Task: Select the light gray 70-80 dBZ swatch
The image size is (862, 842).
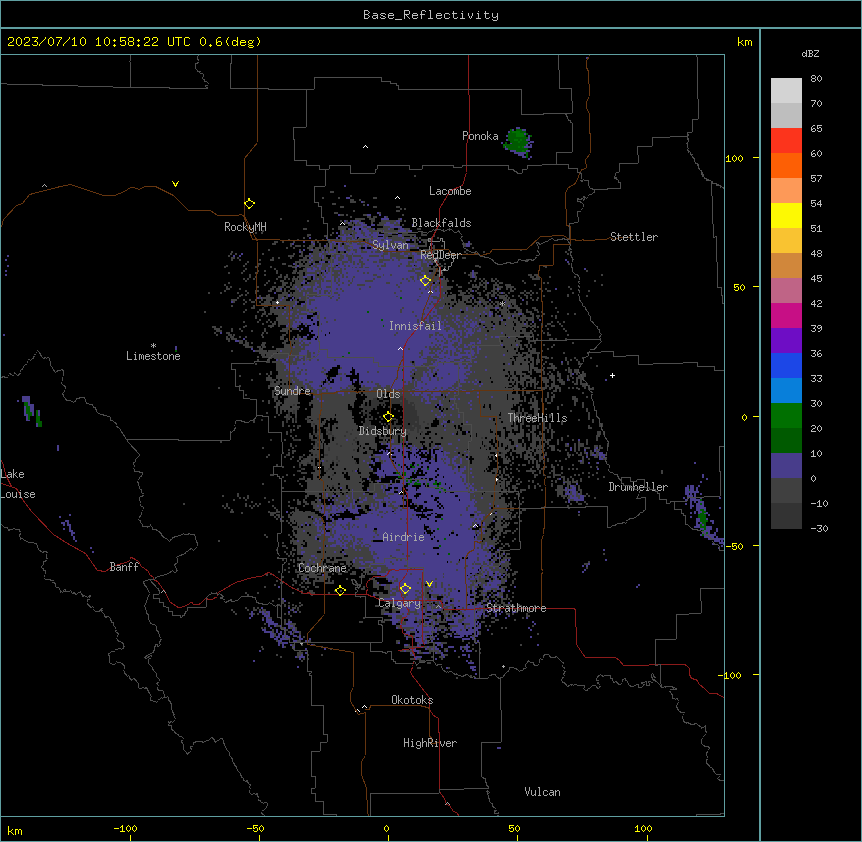Action: click(x=786, y=91)
